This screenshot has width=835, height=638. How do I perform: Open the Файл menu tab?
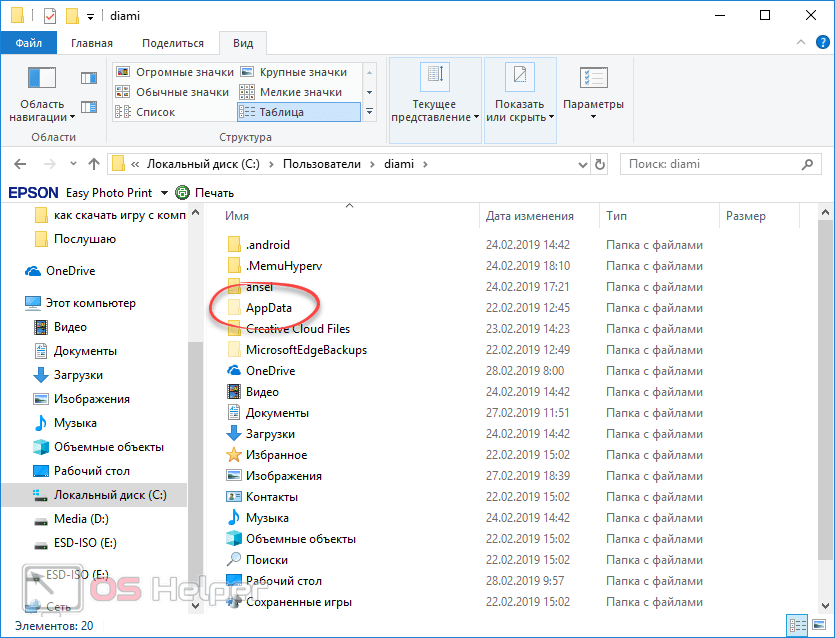(x=29, y=43)
